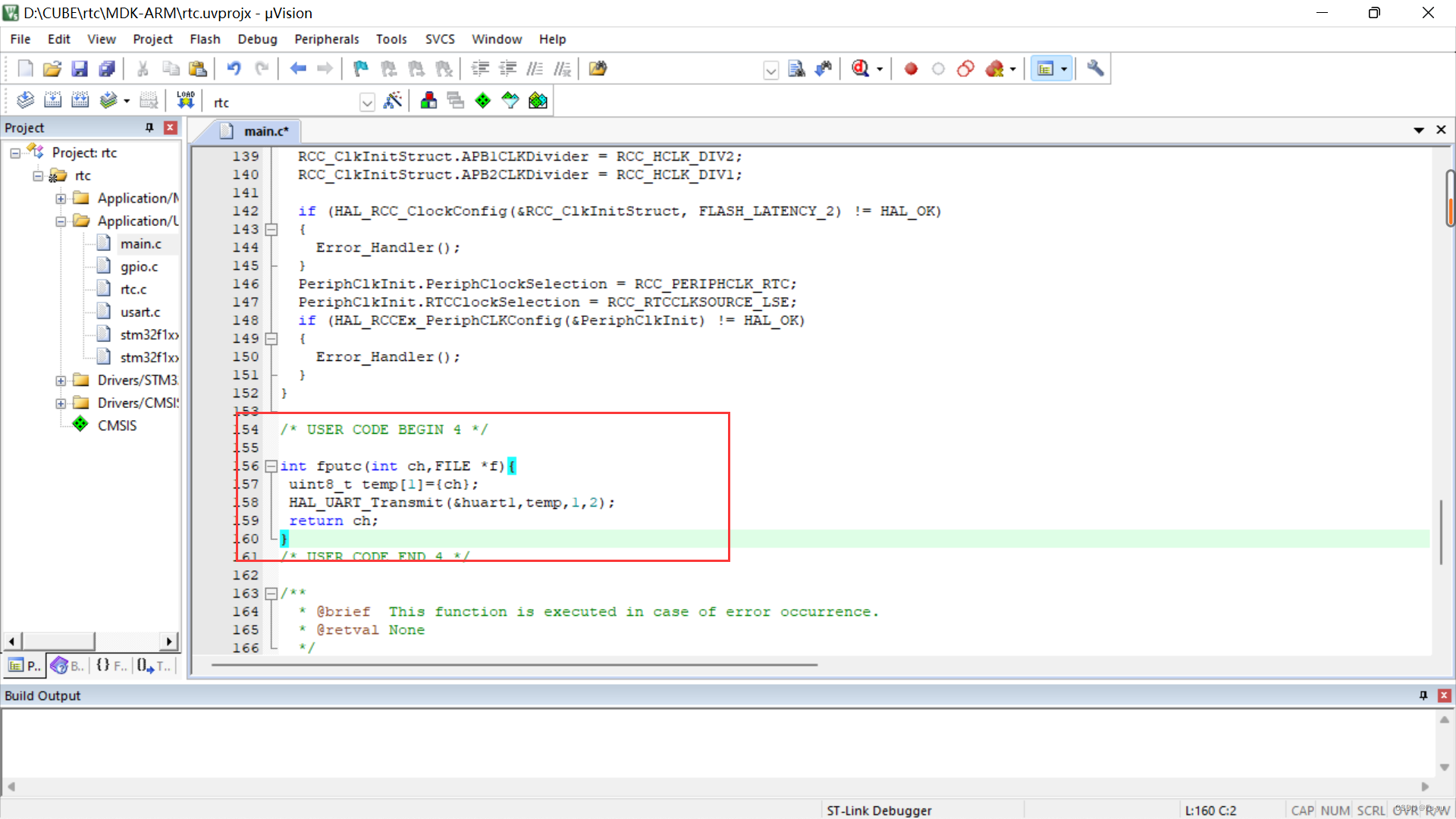
Task: Comment out the selected code
Action: point(535,69)
